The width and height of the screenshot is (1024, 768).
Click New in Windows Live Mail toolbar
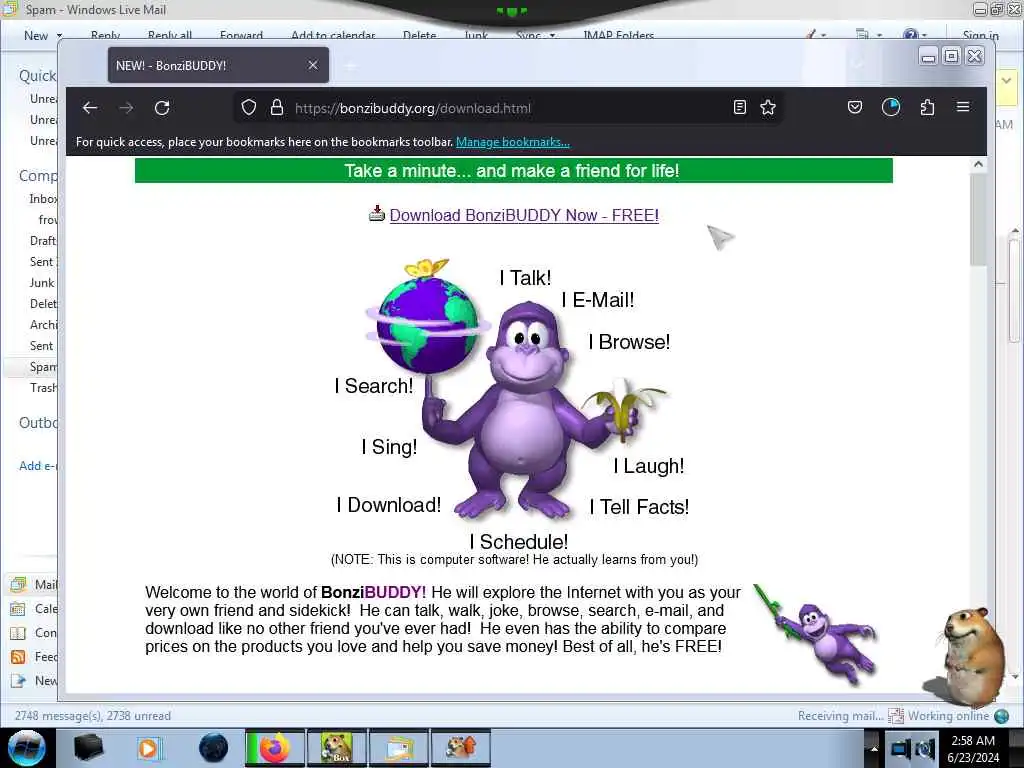(36, 35)
